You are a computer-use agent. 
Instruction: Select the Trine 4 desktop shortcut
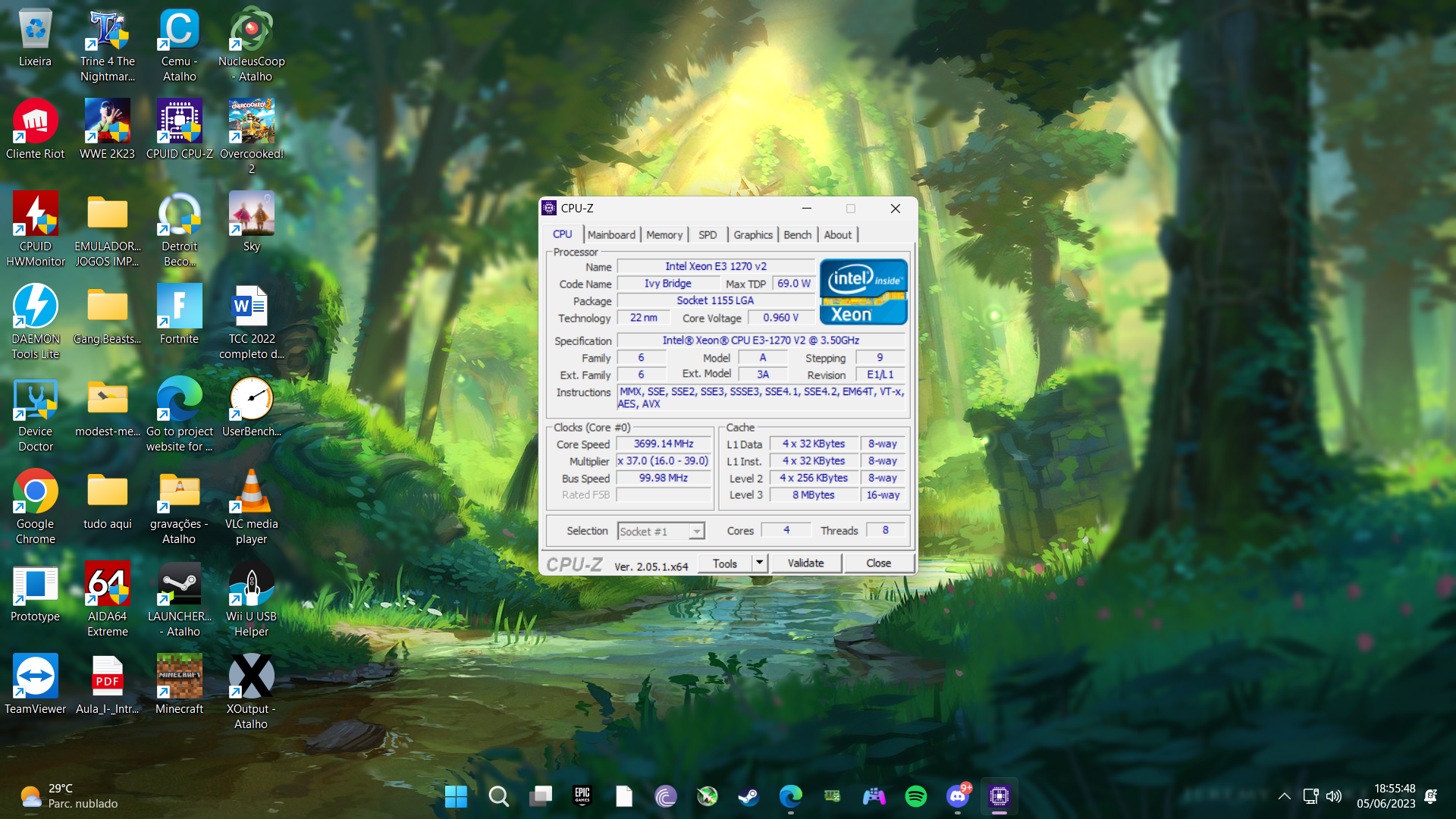point(108,45)
